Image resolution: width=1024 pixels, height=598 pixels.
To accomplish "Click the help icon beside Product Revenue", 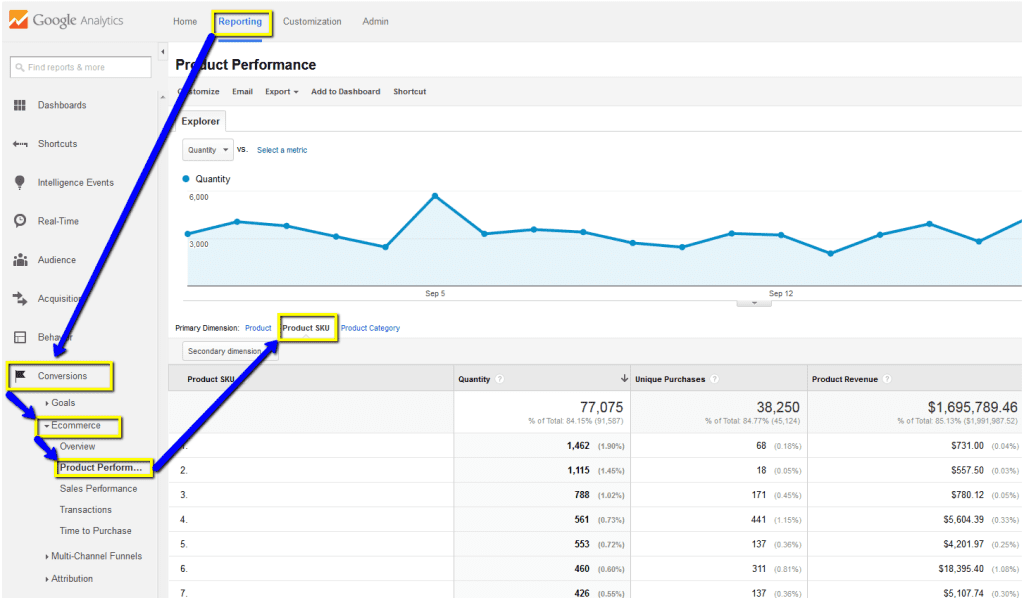I will click(x=887, y=379).
